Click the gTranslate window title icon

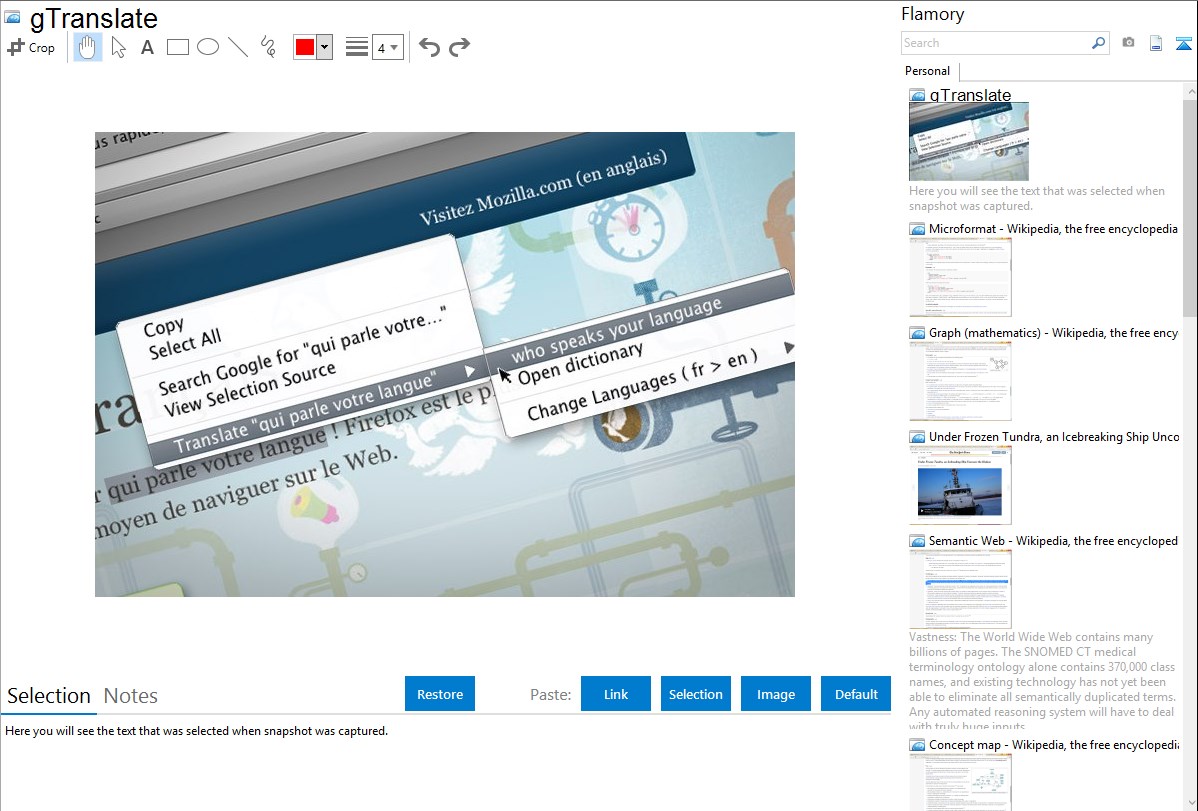[12, 17]
